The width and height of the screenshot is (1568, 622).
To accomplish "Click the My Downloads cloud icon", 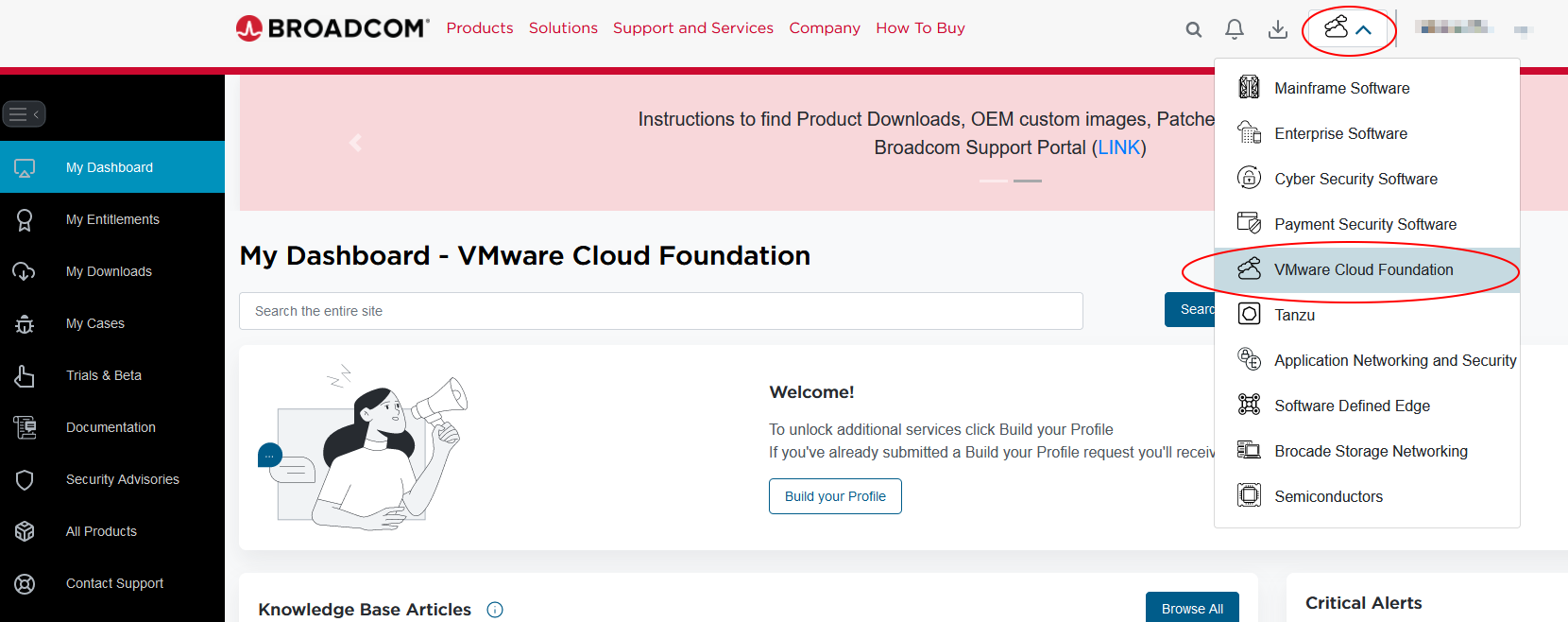I will pos(25,272).
